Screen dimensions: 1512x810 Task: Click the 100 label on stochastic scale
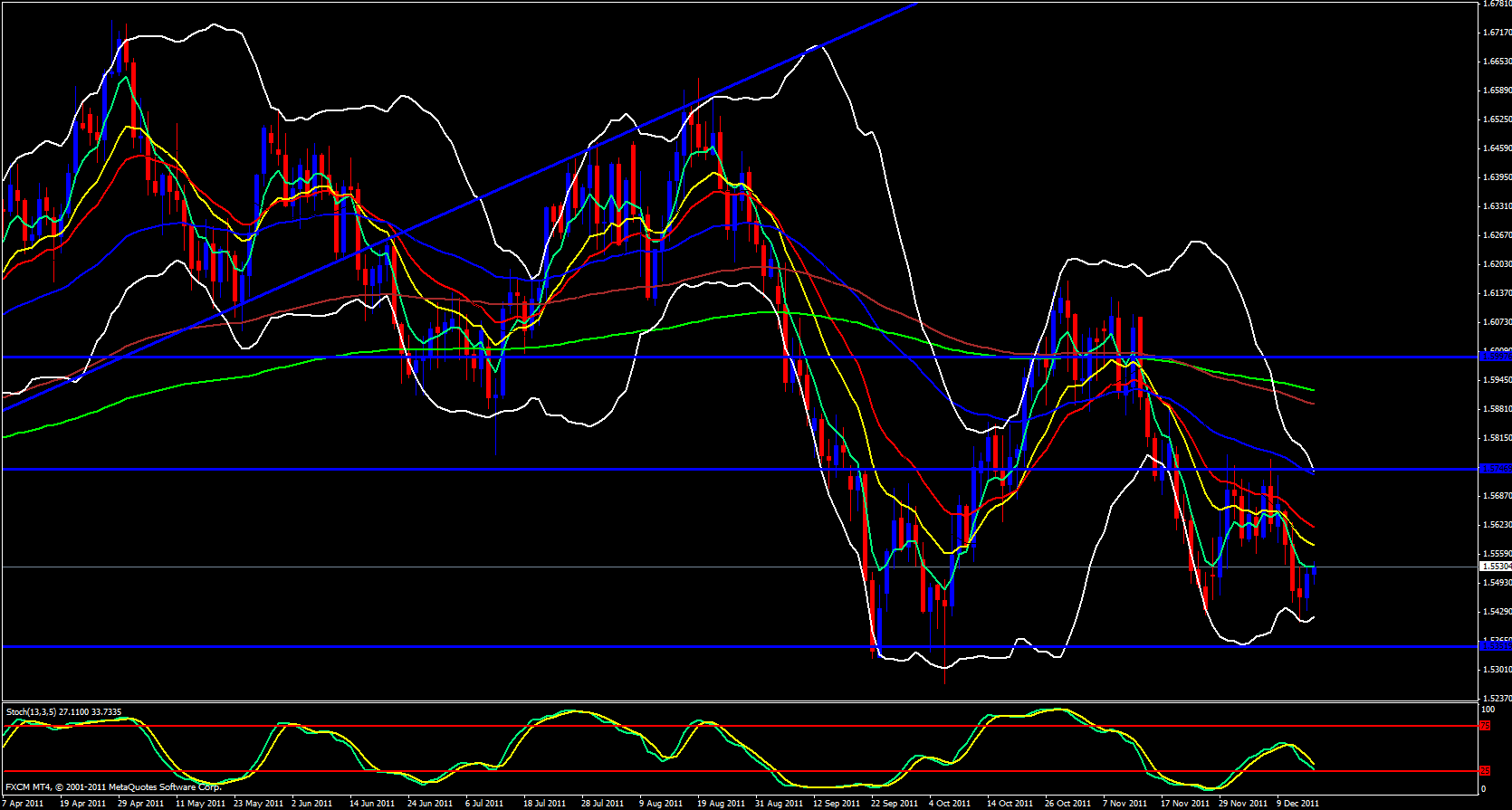tap(1488, 710)
